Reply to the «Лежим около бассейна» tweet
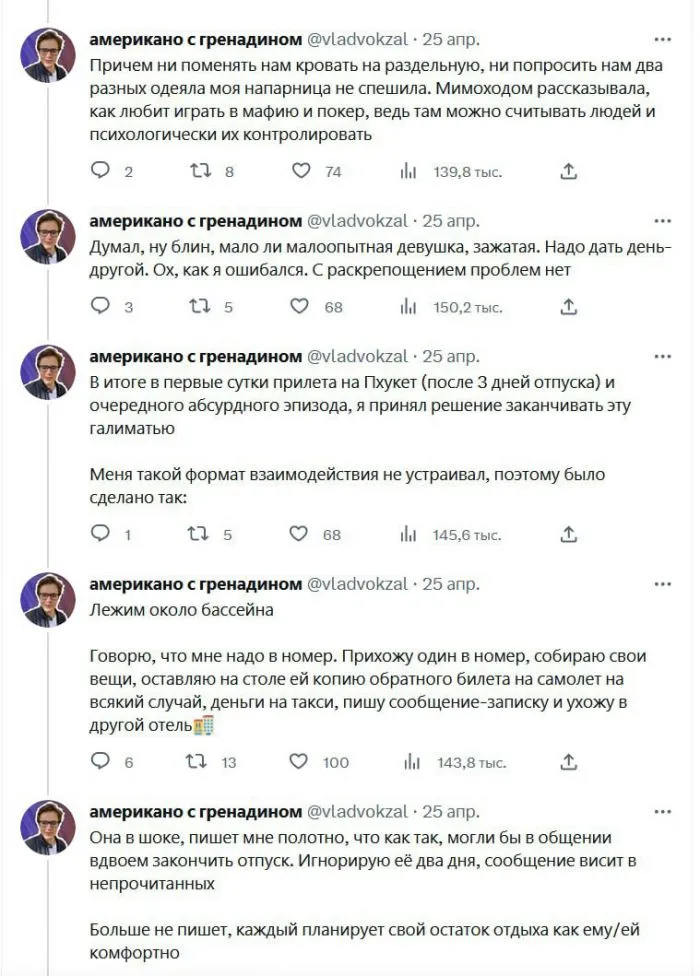Screen dimensions: 700x976 tap(98, 760)
